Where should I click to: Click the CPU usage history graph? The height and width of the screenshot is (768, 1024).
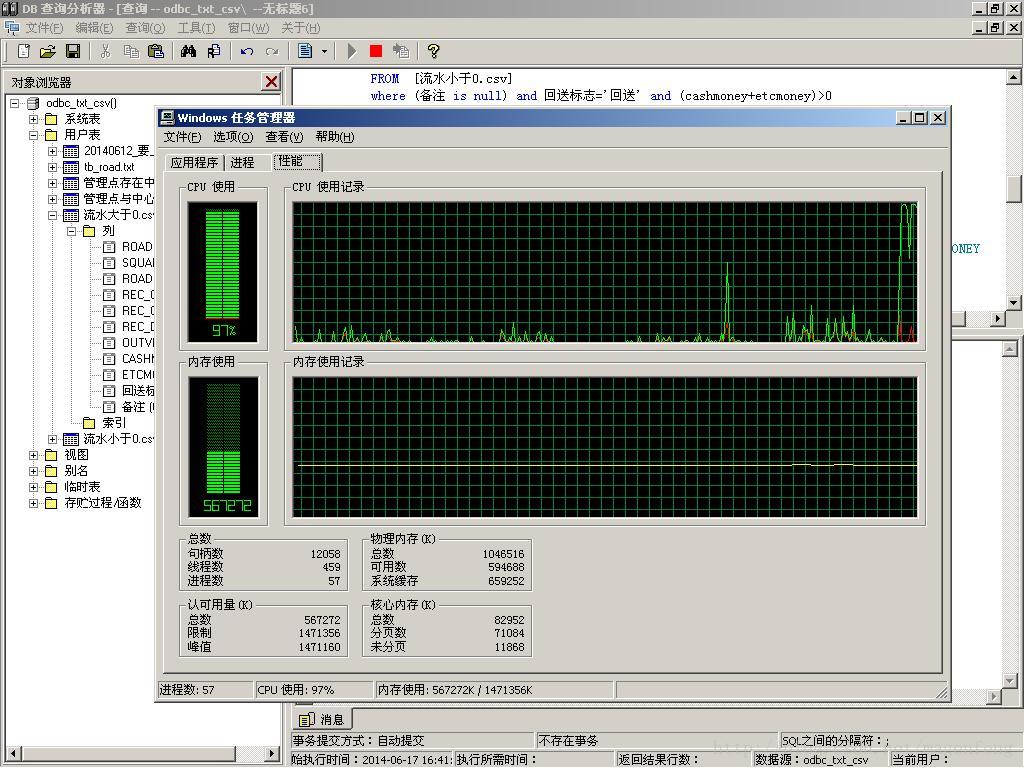click(605, 272)
